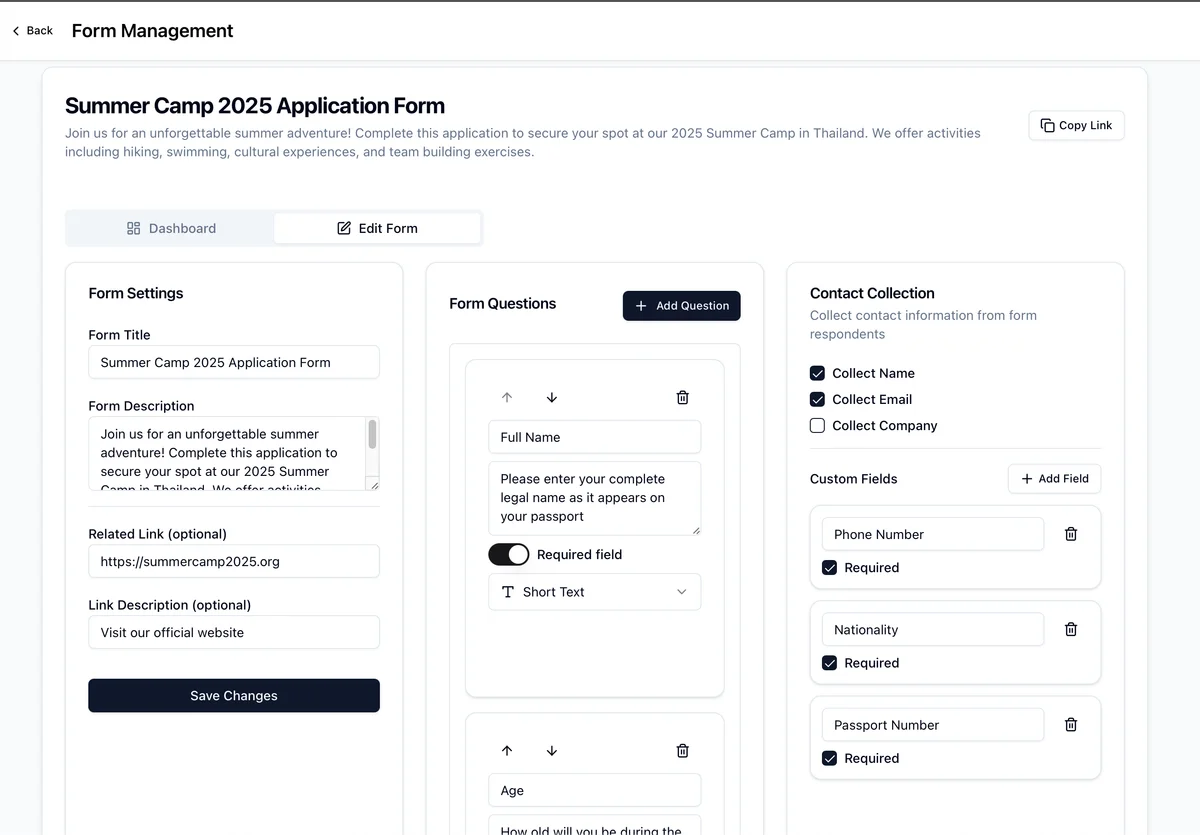The height and width of the screenshot is (835, 1200).
Task: Move Full Name question down
Action: [x=552, y=397]
